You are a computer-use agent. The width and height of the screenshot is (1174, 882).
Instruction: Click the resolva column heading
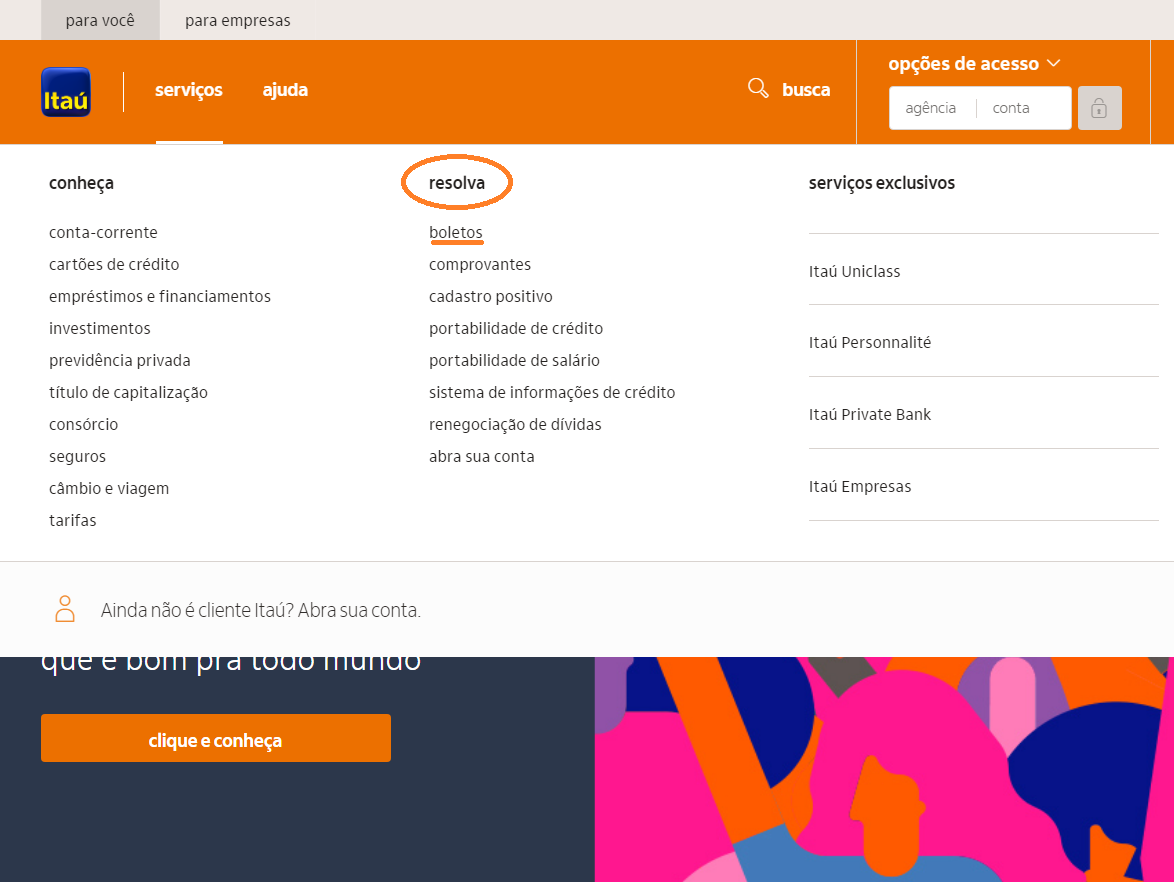(x=457, y=183)
